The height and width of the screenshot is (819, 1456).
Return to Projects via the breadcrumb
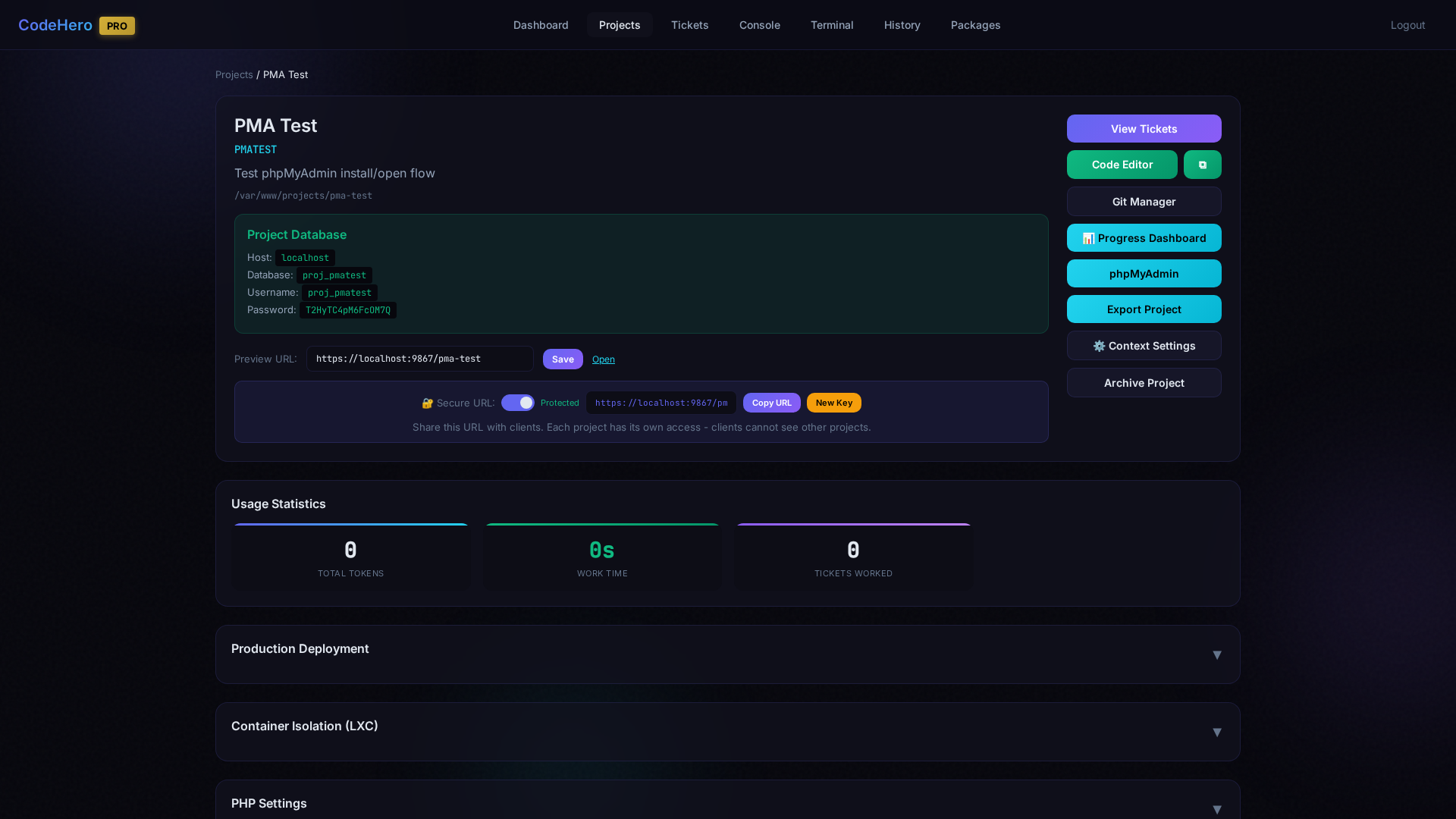(234, 74)
